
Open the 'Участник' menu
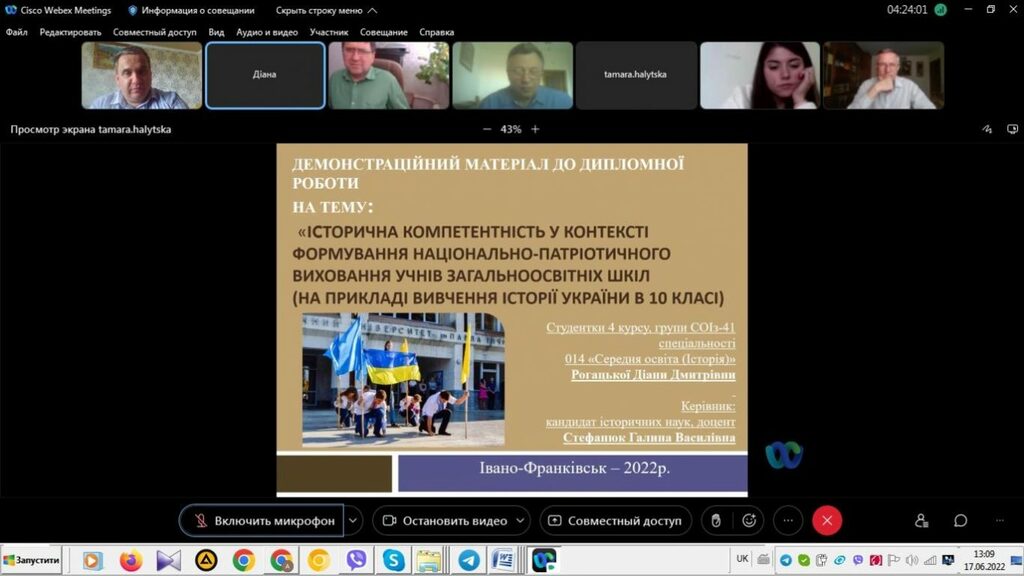(x=329, y=32)
